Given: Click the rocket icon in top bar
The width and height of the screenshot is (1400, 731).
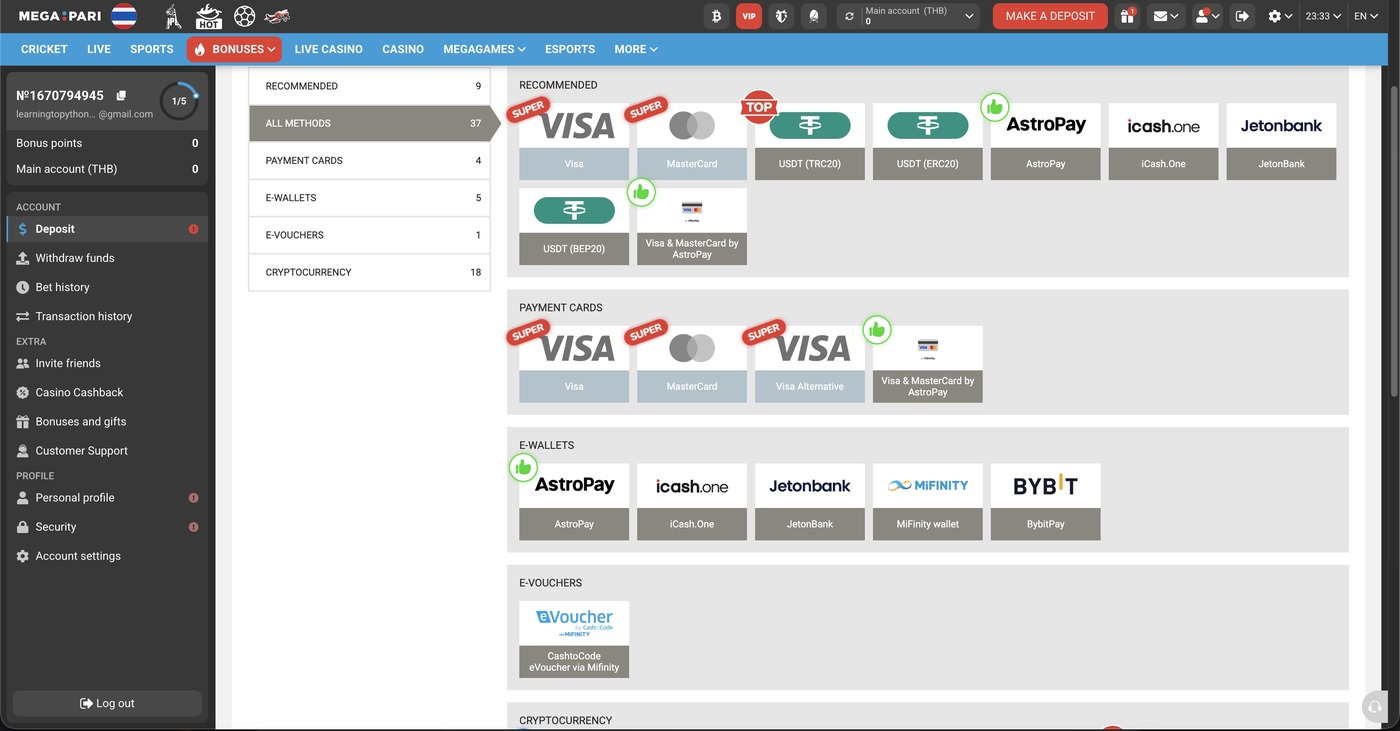Looking at the screenshot, I should click(x=814, y=16).
